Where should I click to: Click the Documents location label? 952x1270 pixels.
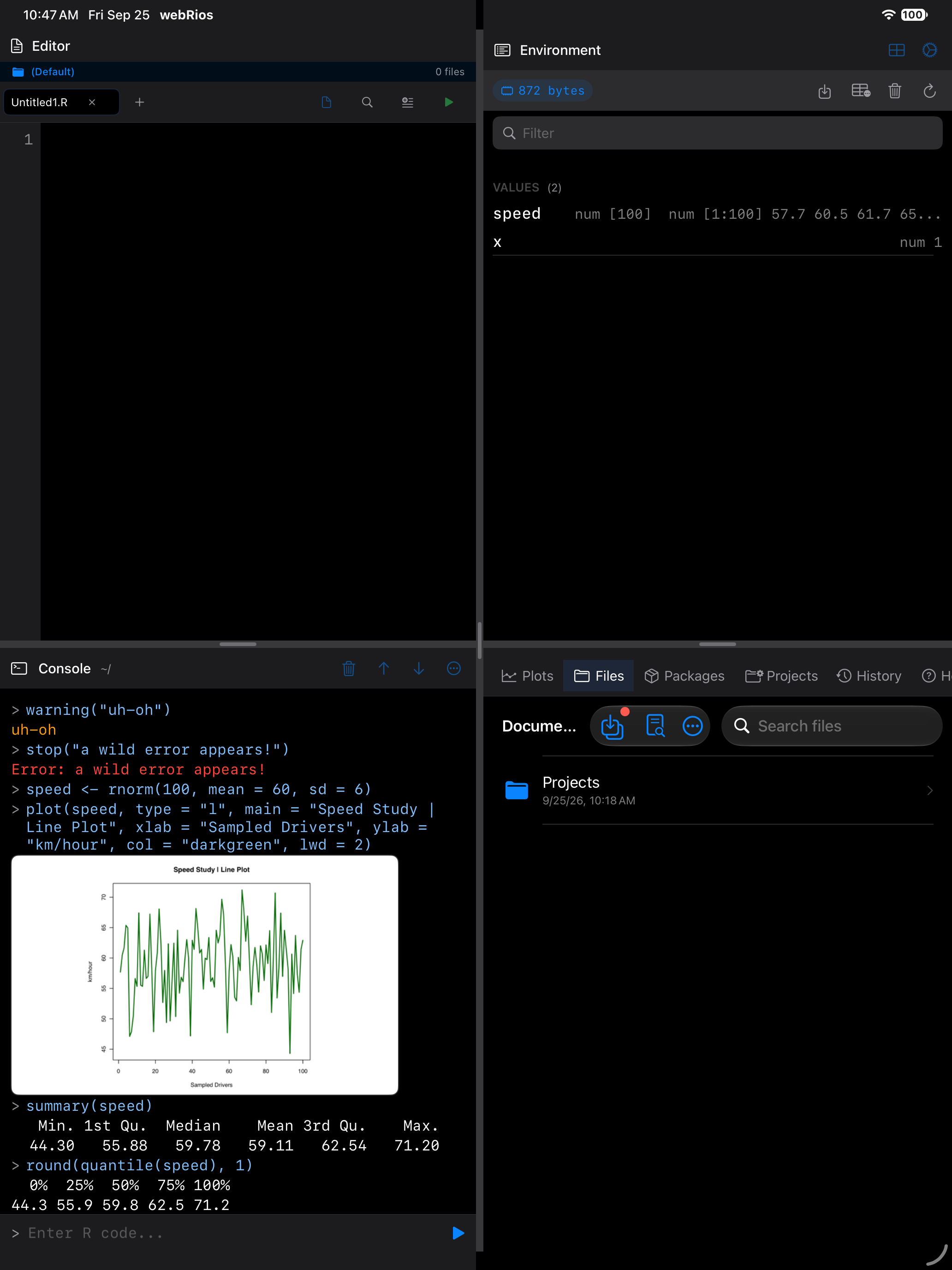(539, 726)
